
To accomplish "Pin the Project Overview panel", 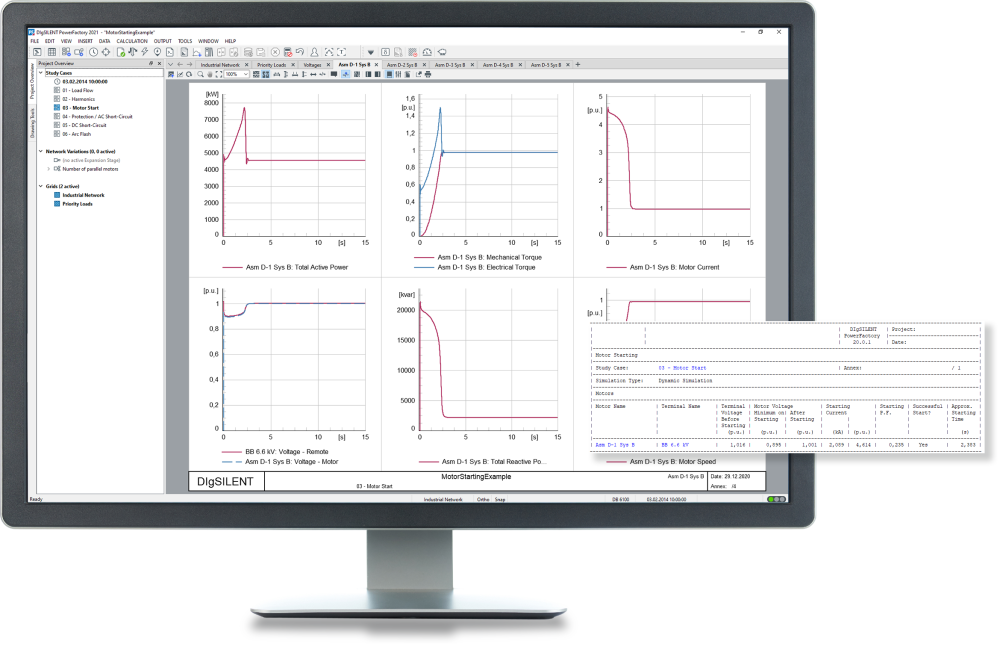I will point(151,63).
